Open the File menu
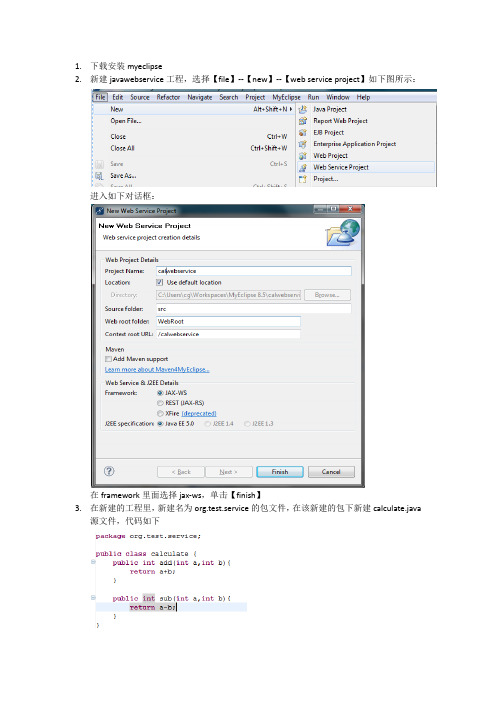This screenshot has height=702, width=496. pyautogui.click(x=100, y=97)
